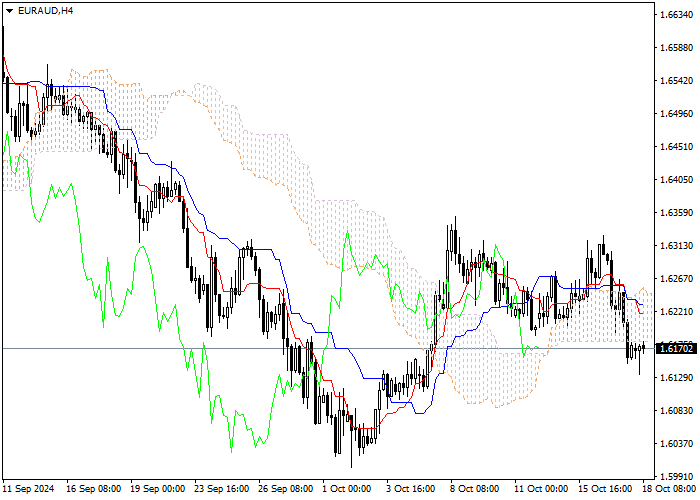This screenshot has height=500, width=700.
Task: Click price level 1.61290 on the price scale
Action: pyautogui.click(x=677, y=378)
